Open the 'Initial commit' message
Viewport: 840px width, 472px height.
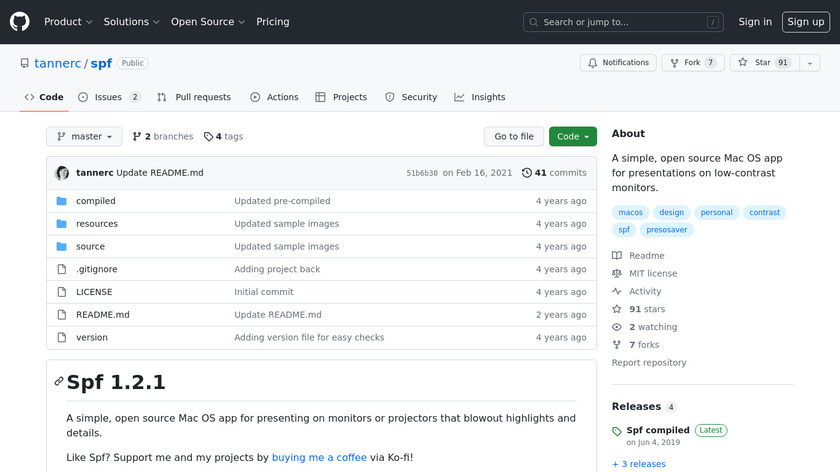coord(264,292)
